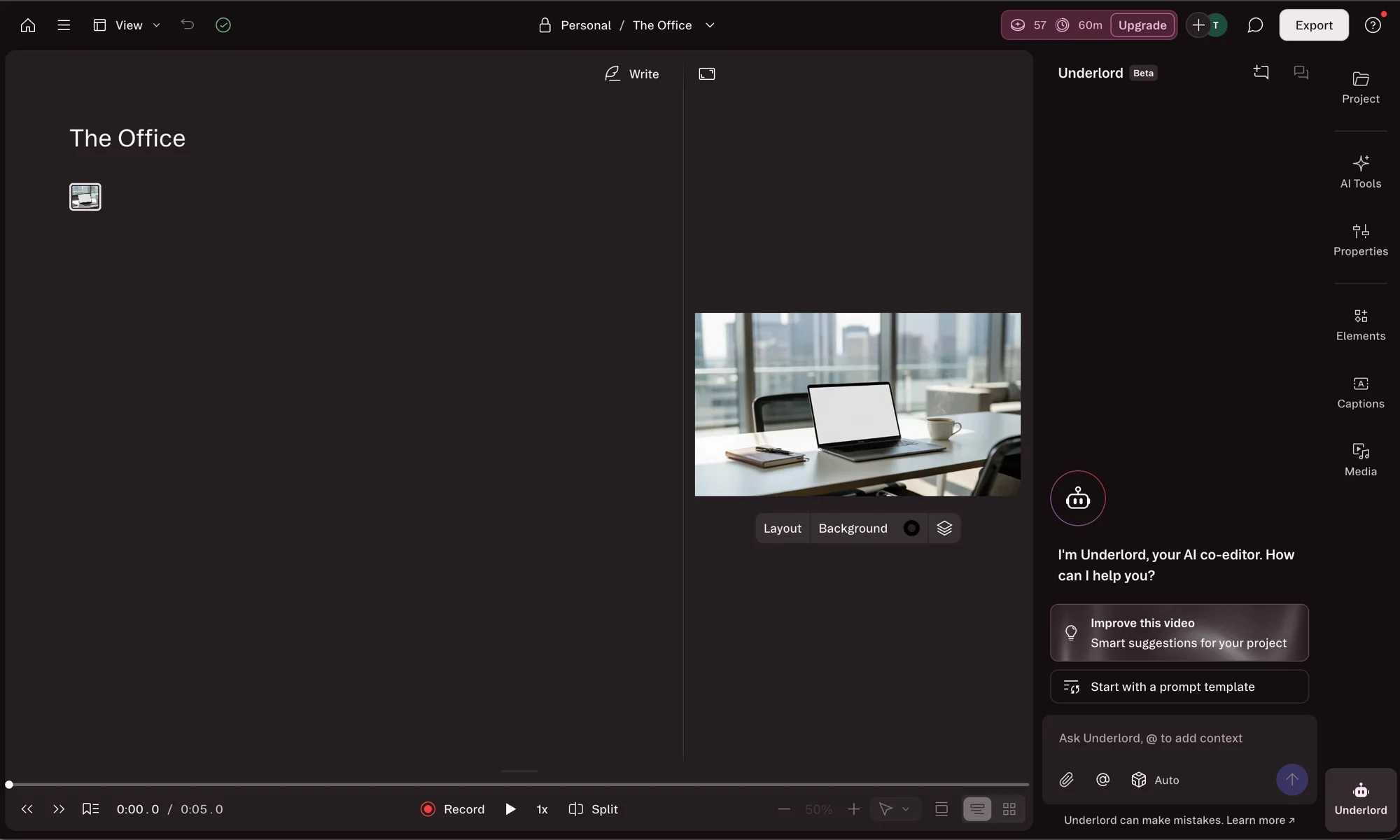Attach a file with paperclip icon
The image size is (1400, 840).
point(1066,780)
